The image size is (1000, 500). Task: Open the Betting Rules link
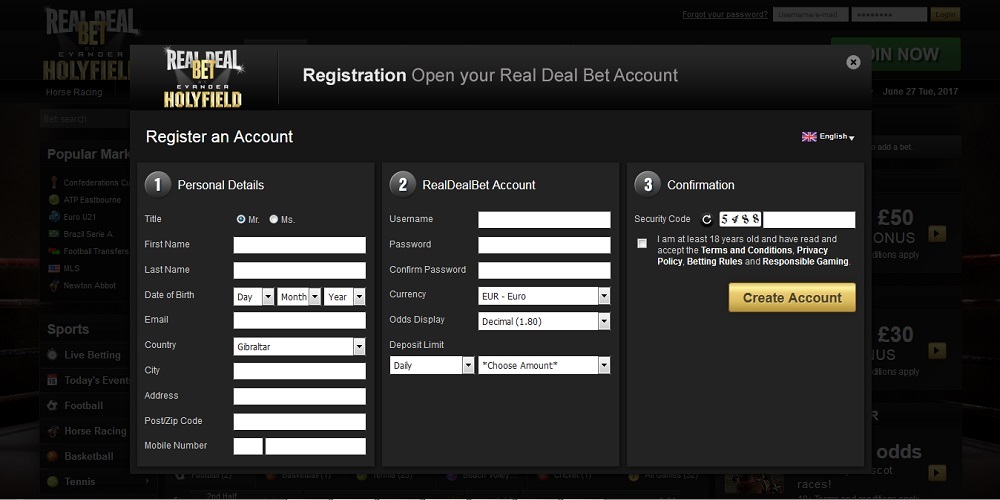tap(714, 261)
